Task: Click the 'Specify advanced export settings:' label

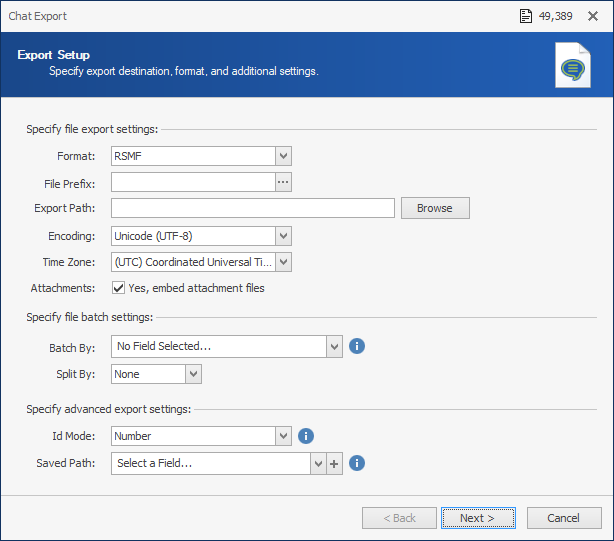Action: point(108,409)
